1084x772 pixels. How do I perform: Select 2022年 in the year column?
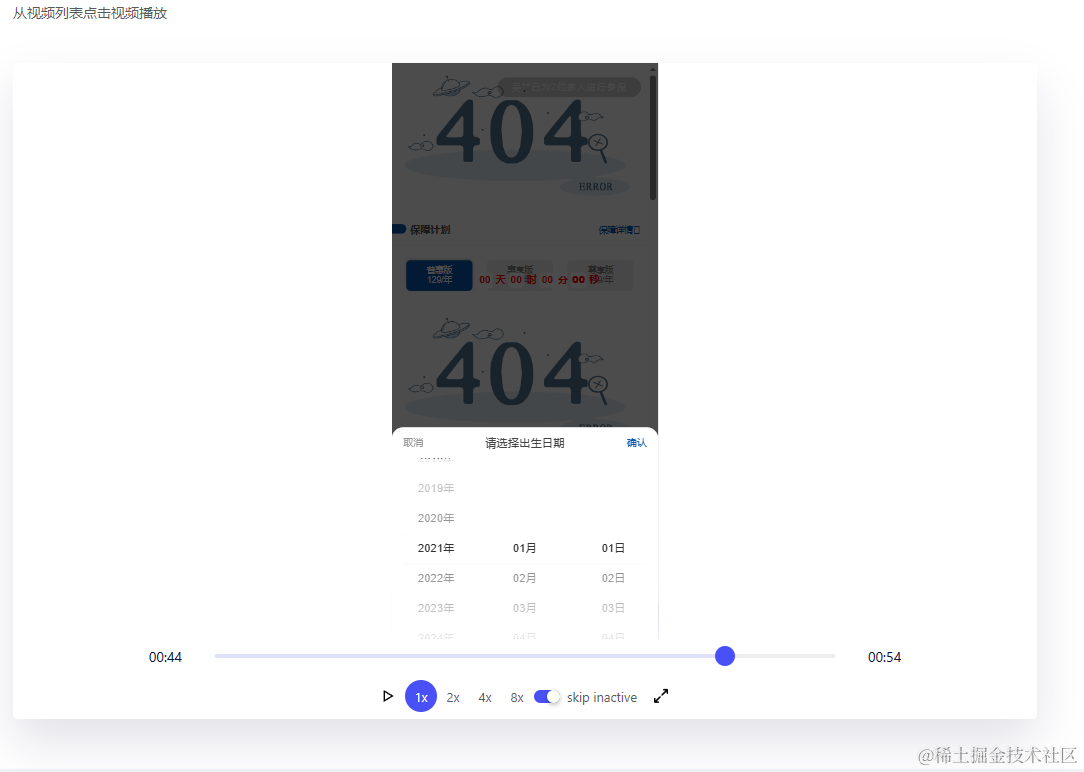(436, 578)
